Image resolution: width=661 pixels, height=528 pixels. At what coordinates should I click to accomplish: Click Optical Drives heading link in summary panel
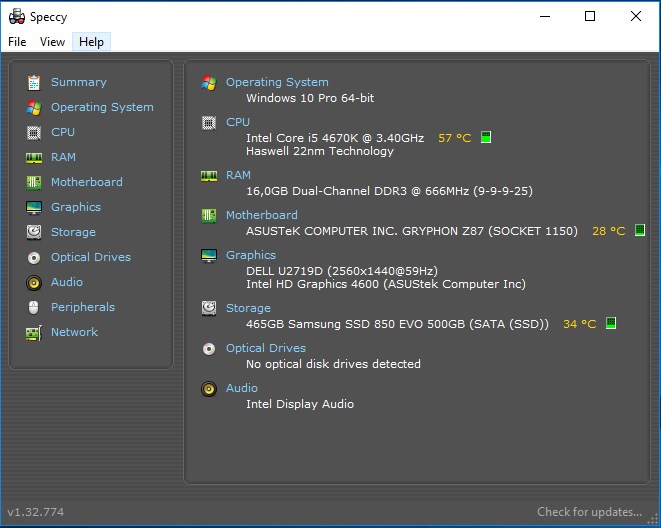click(266, 348)
